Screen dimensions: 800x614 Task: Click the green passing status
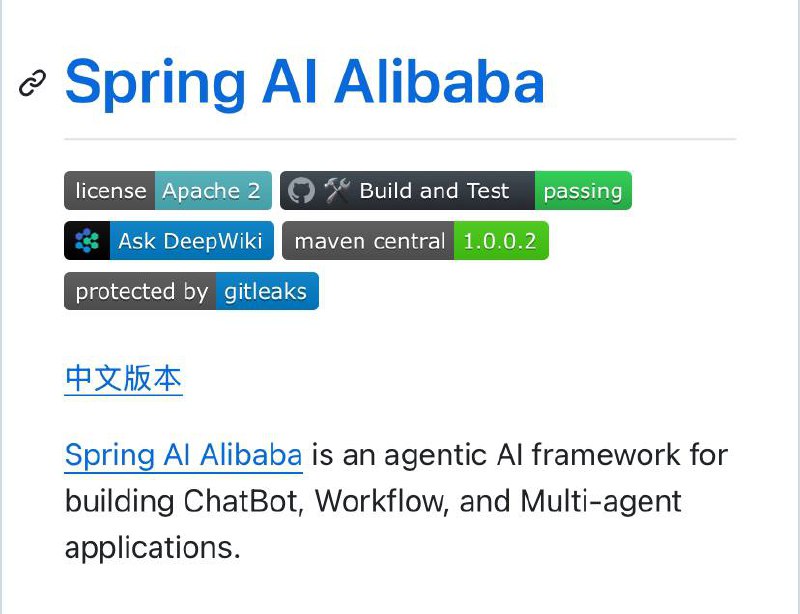coord(583,190)
